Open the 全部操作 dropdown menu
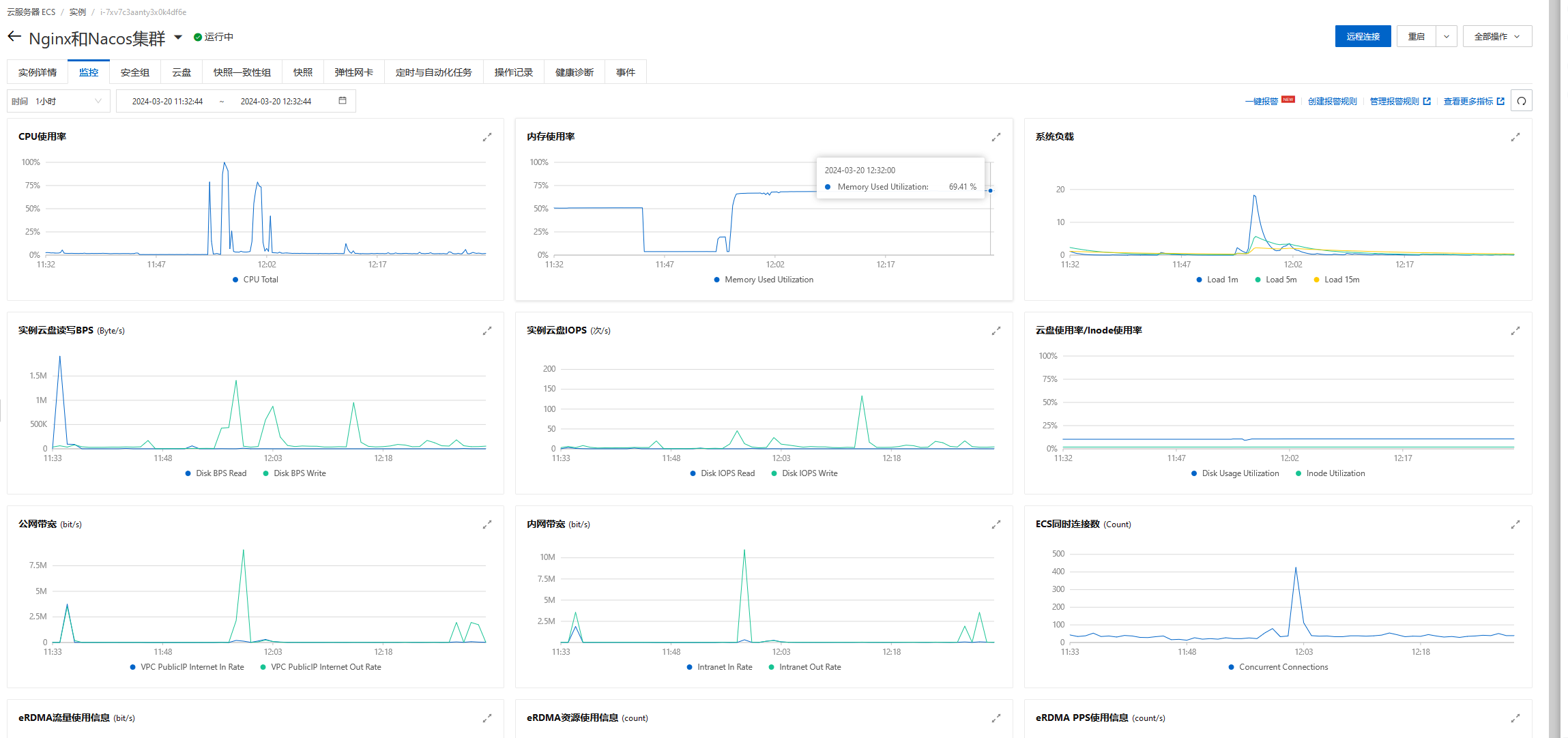Image resolution: width=1568 pixels, height=738 pixels. pyautogui.click(x=1497, y=36)
